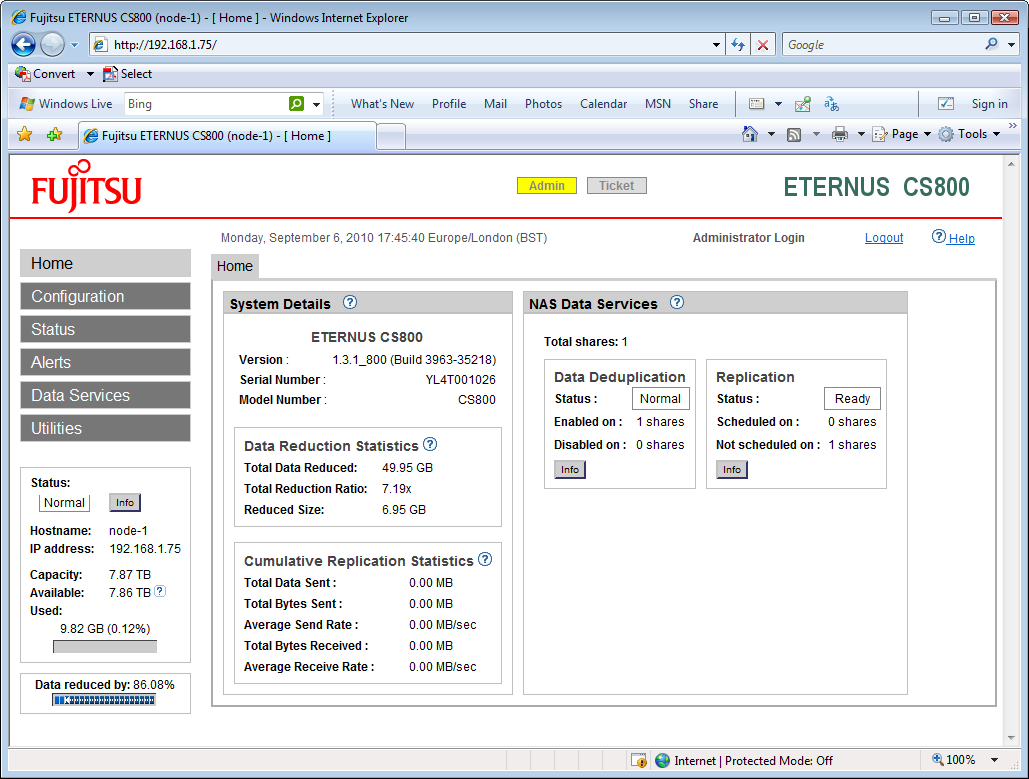
Task: Click the Windows Live translate icon
Action: 831,104
